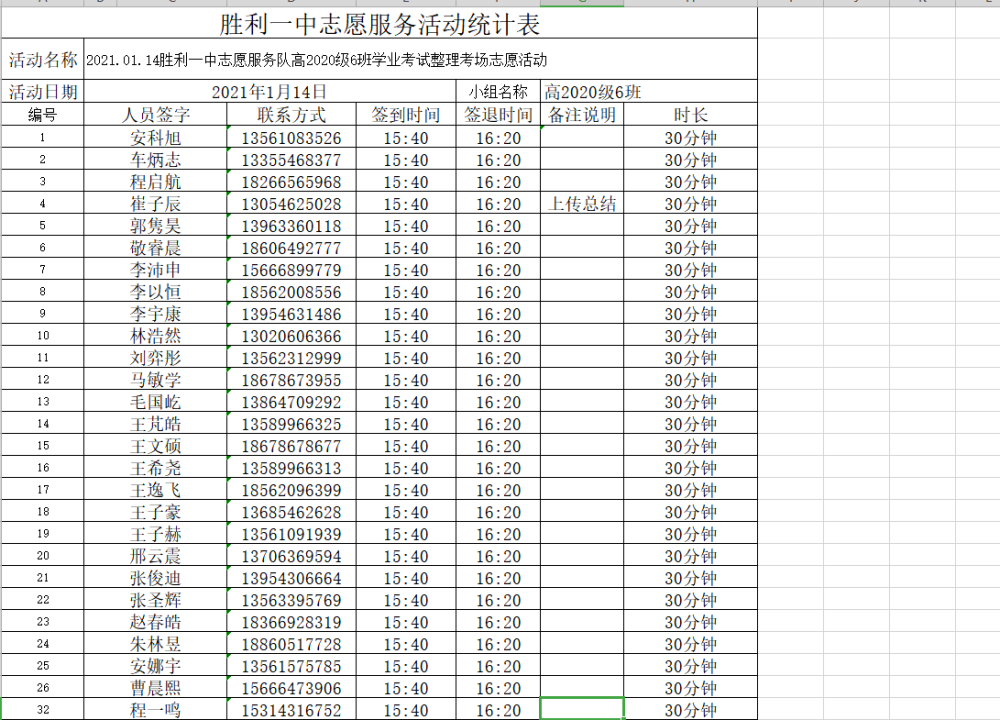Select phone number 13561083526

point(291,137)
